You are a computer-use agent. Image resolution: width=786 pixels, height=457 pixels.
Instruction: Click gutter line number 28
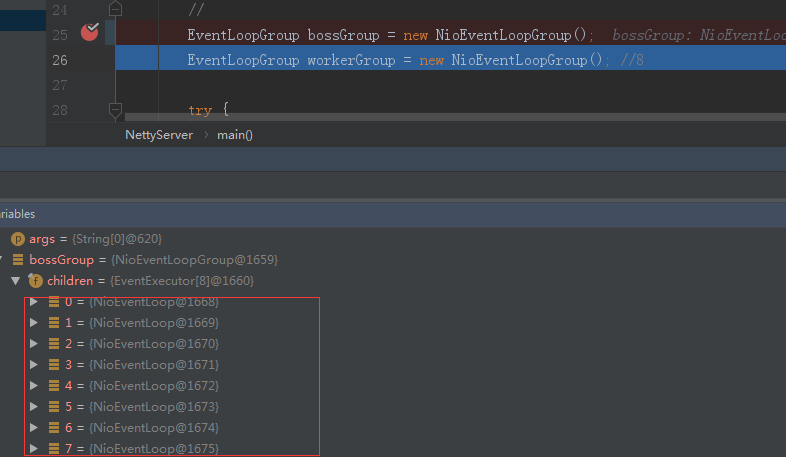pos(60,110)
